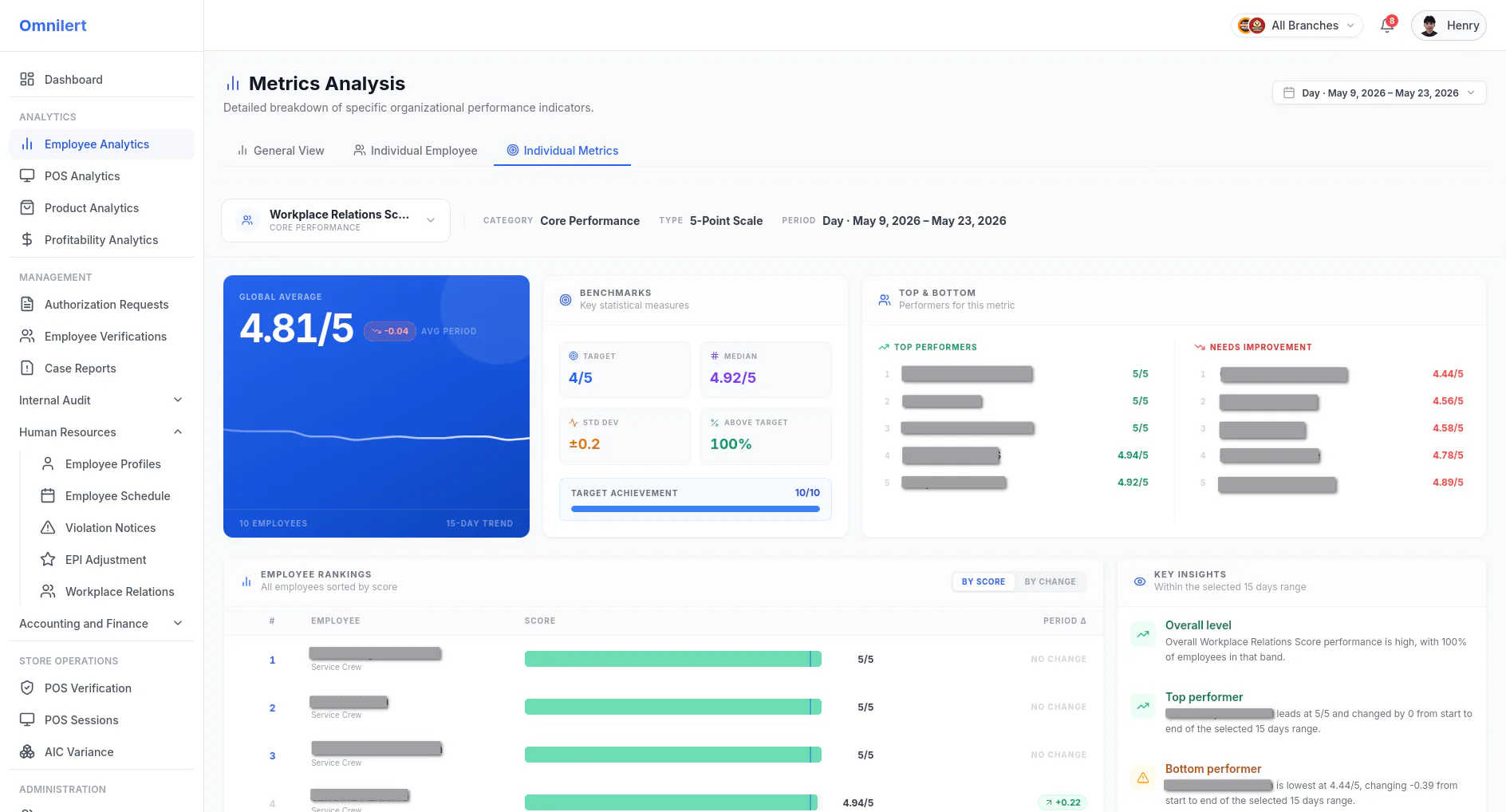Viewport: 1506px width, 812px height.
Task: Click the Key Insights eye icon
Action: [x=1140, y=581]
